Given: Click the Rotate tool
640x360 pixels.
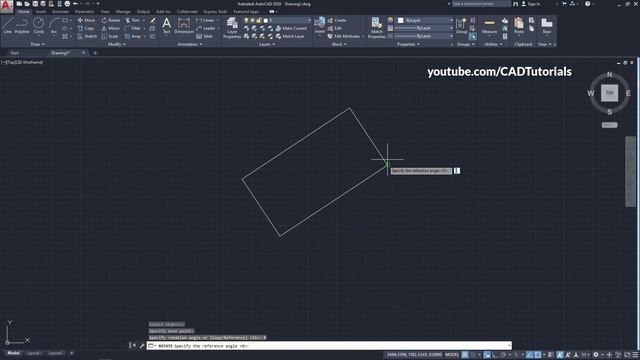Looking at the screenshot, I should pos(111,20).
